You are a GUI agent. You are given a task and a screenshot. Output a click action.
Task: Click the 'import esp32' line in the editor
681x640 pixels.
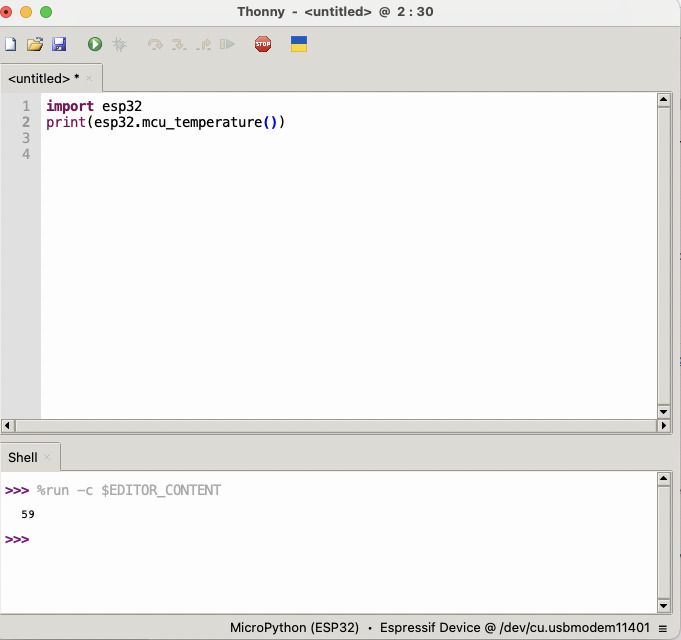(x=94, y=106)
